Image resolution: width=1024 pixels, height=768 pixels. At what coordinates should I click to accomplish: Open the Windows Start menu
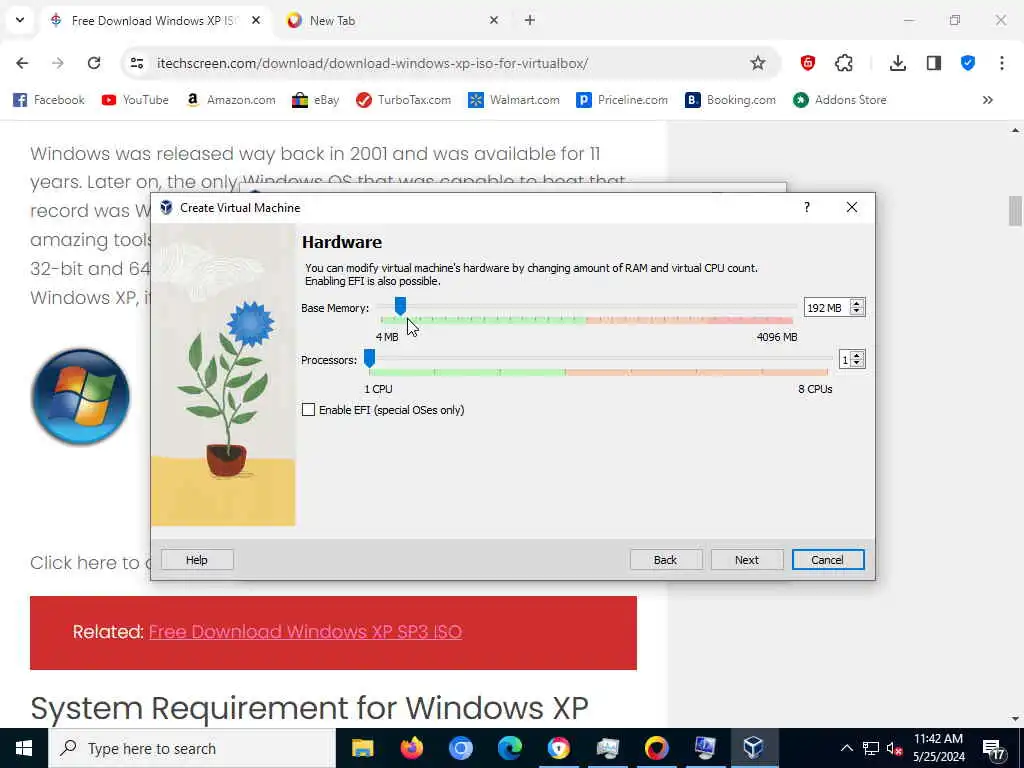tap(24, 748)
